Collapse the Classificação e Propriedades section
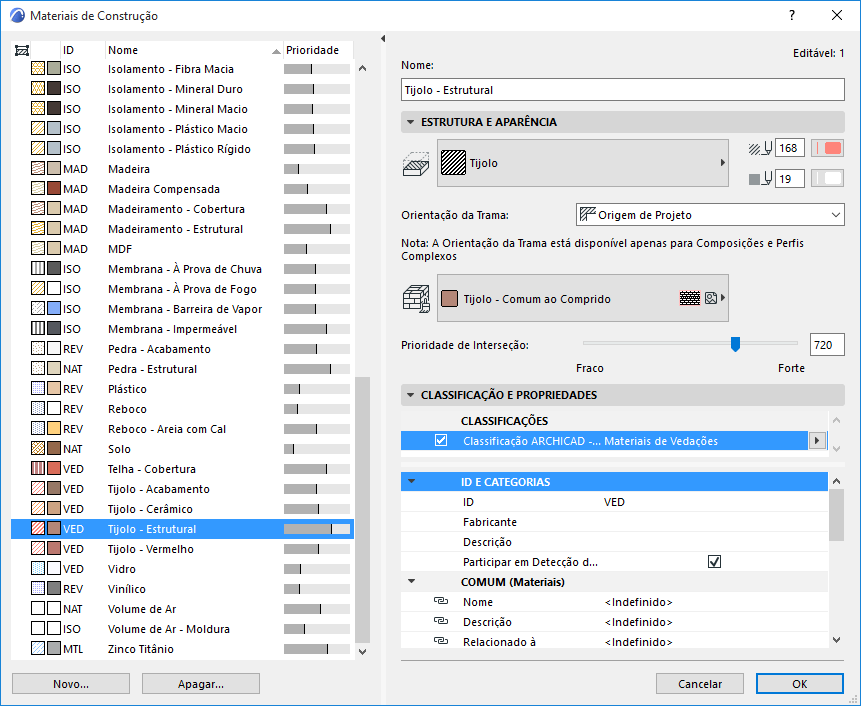 (x=410, y=395)
